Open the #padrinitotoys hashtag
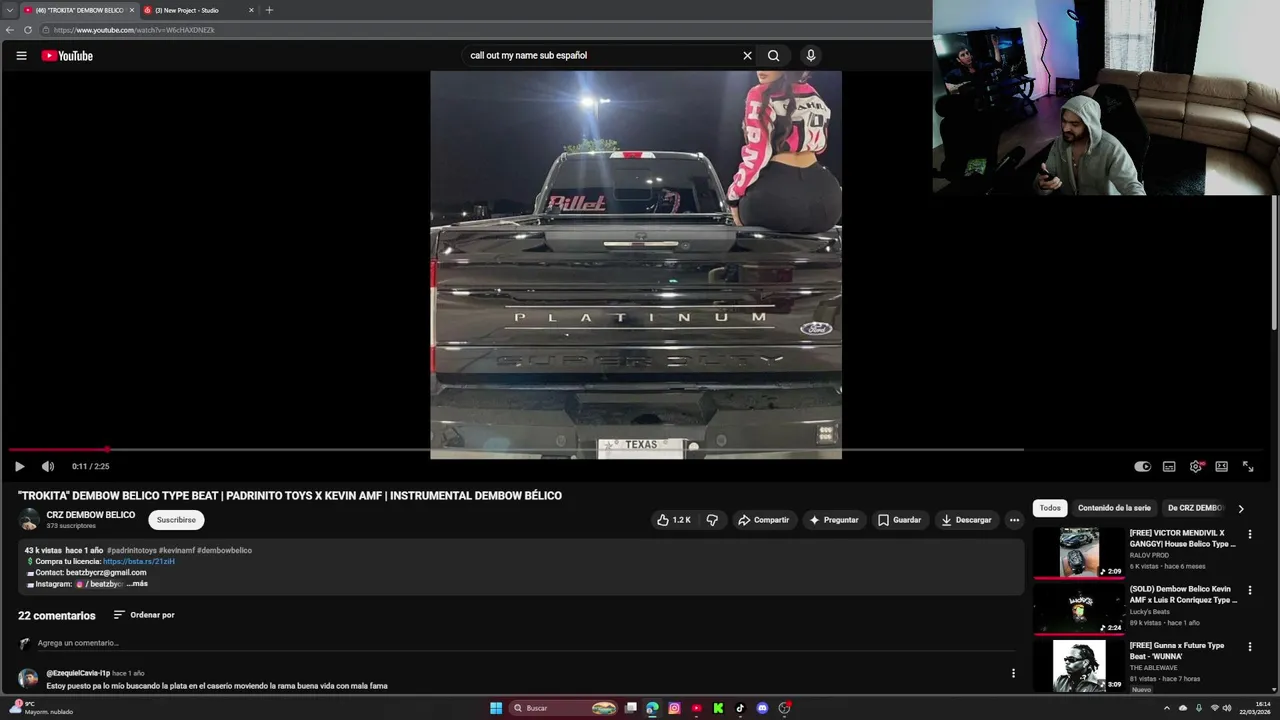The image size is (1280, 720). click(x=131, y=550)
